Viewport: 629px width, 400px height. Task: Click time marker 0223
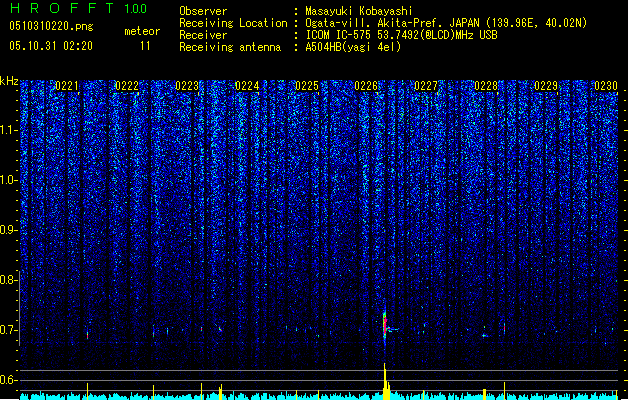(x=187, y=86)
